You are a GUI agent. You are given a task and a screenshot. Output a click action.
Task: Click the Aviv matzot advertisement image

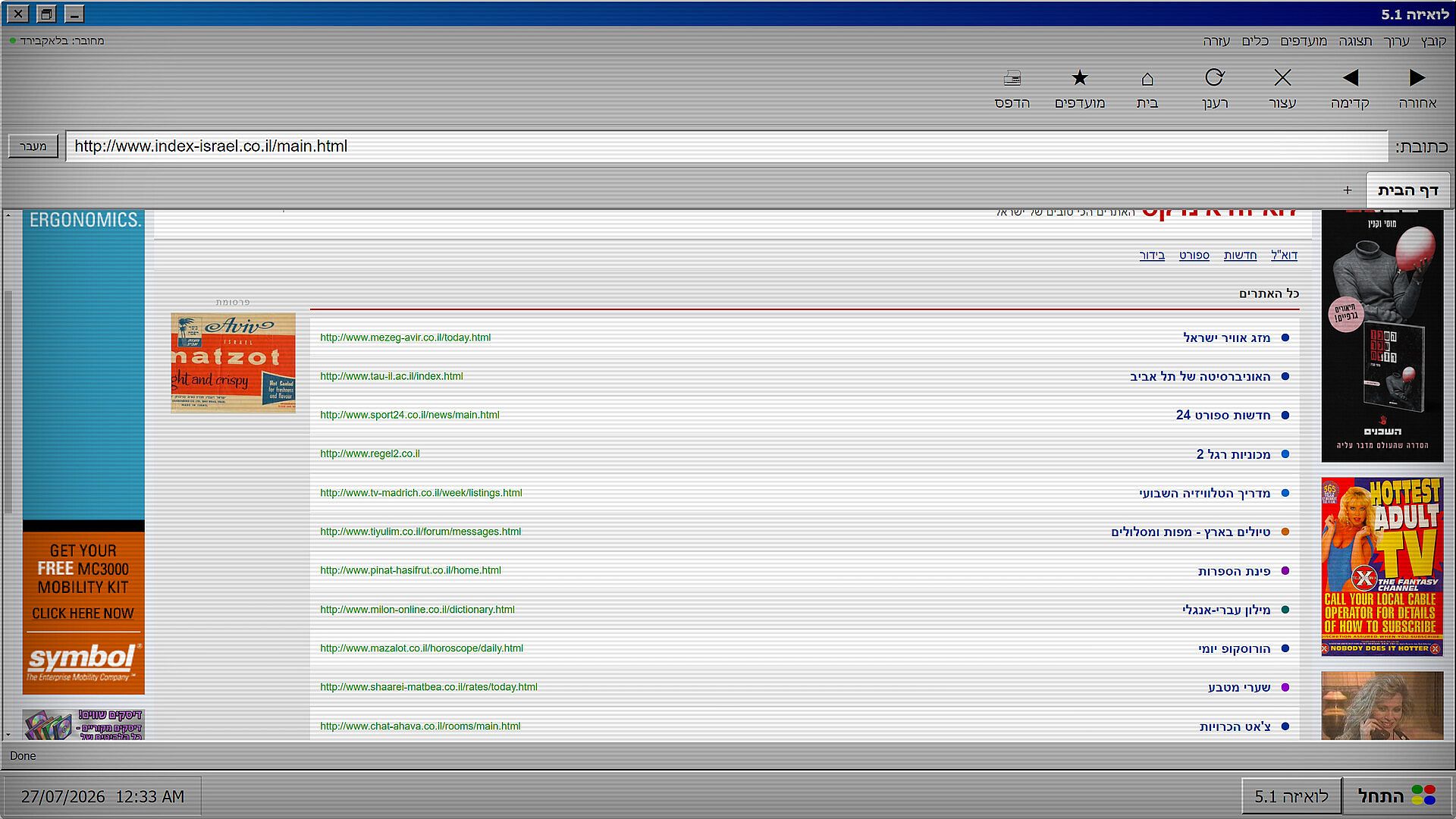coord(233,362)
